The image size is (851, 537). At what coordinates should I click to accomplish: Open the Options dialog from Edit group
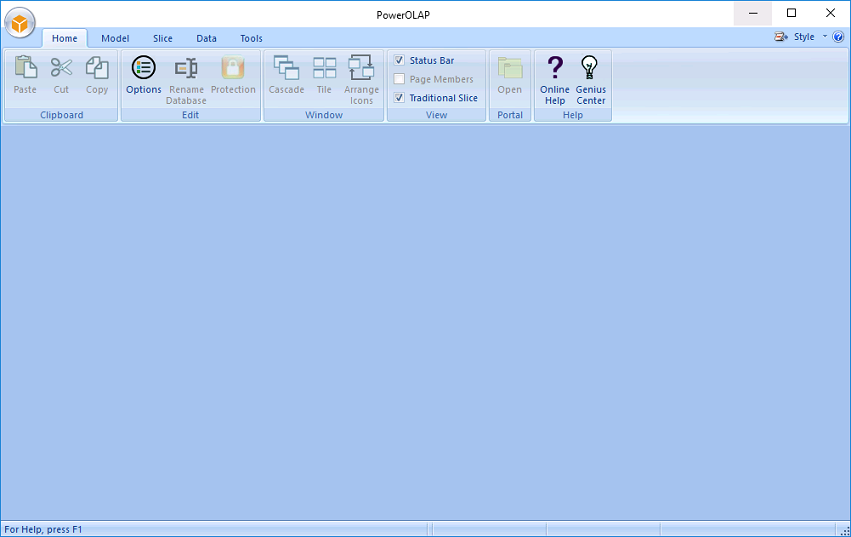click(144, 69)
